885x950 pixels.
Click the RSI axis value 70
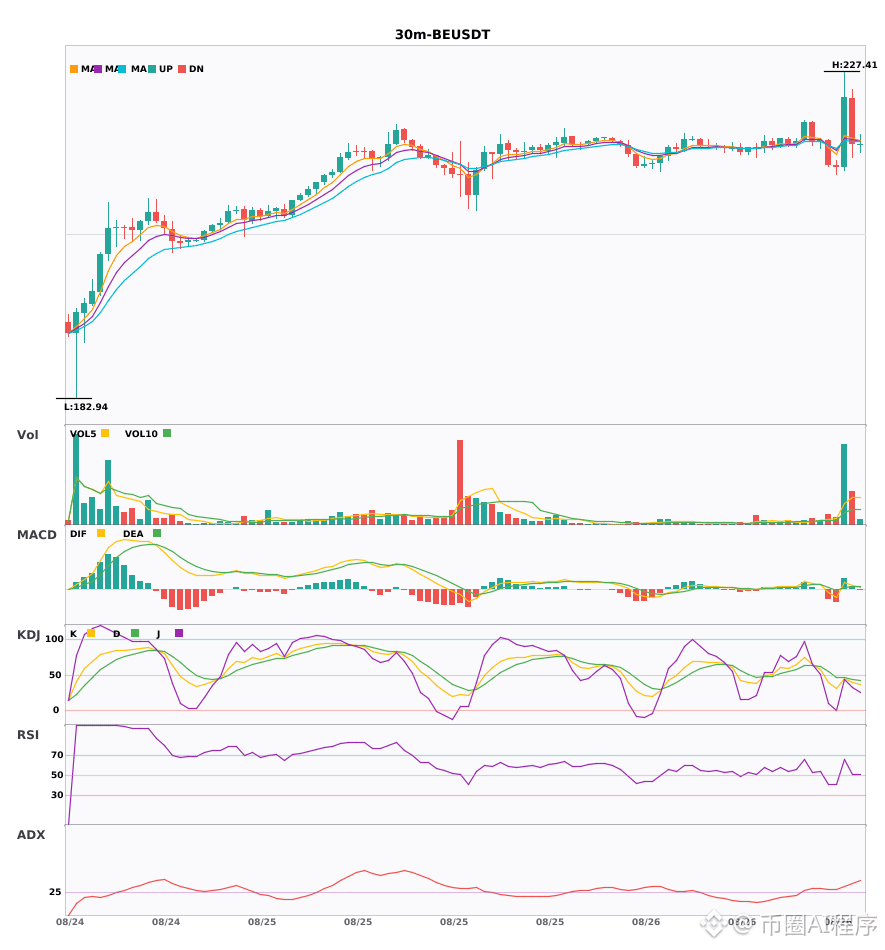click(x=57, y=755)
